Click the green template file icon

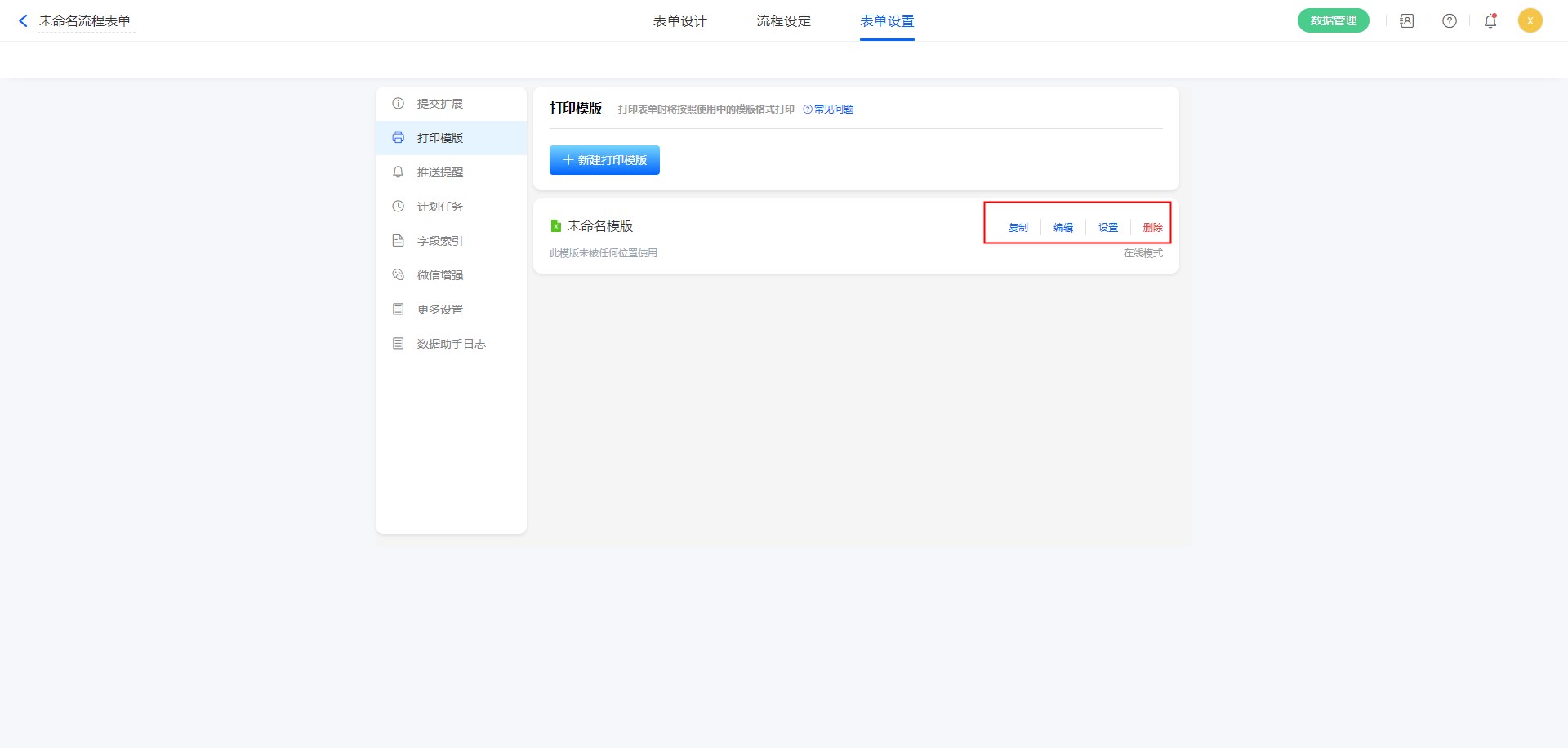coord(556,226)
